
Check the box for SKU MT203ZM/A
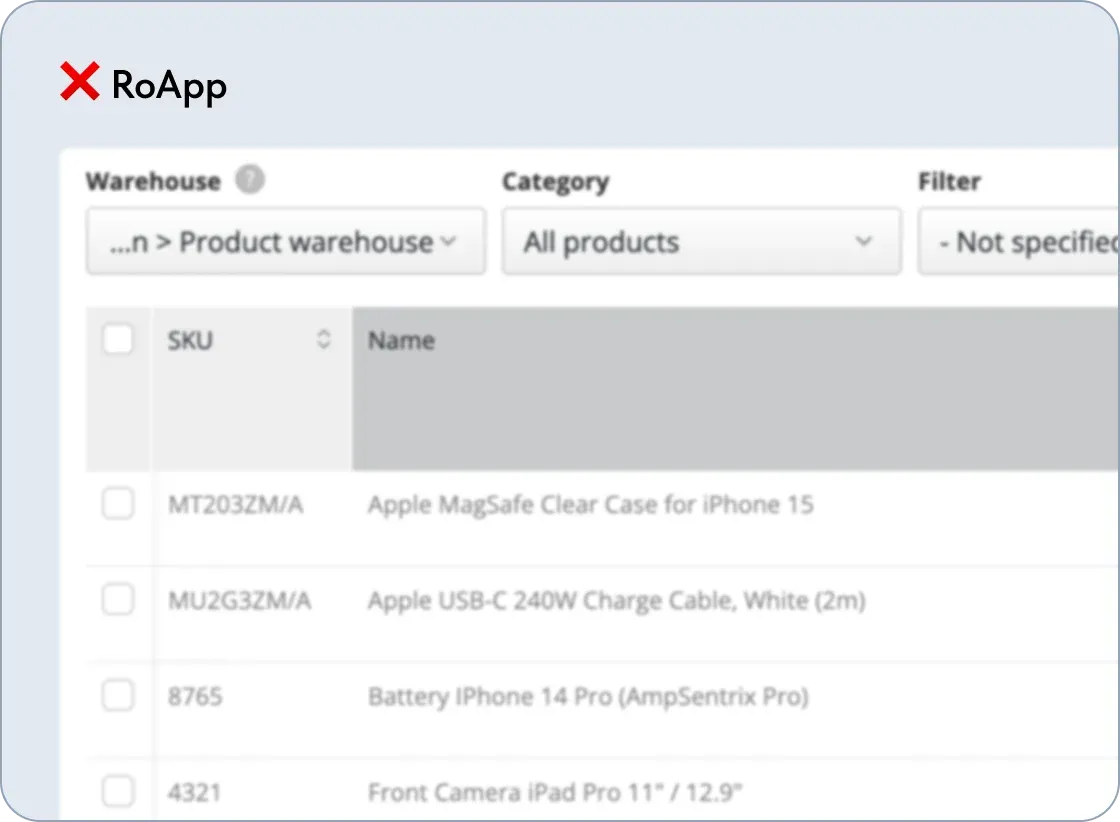tap(118, 504)
